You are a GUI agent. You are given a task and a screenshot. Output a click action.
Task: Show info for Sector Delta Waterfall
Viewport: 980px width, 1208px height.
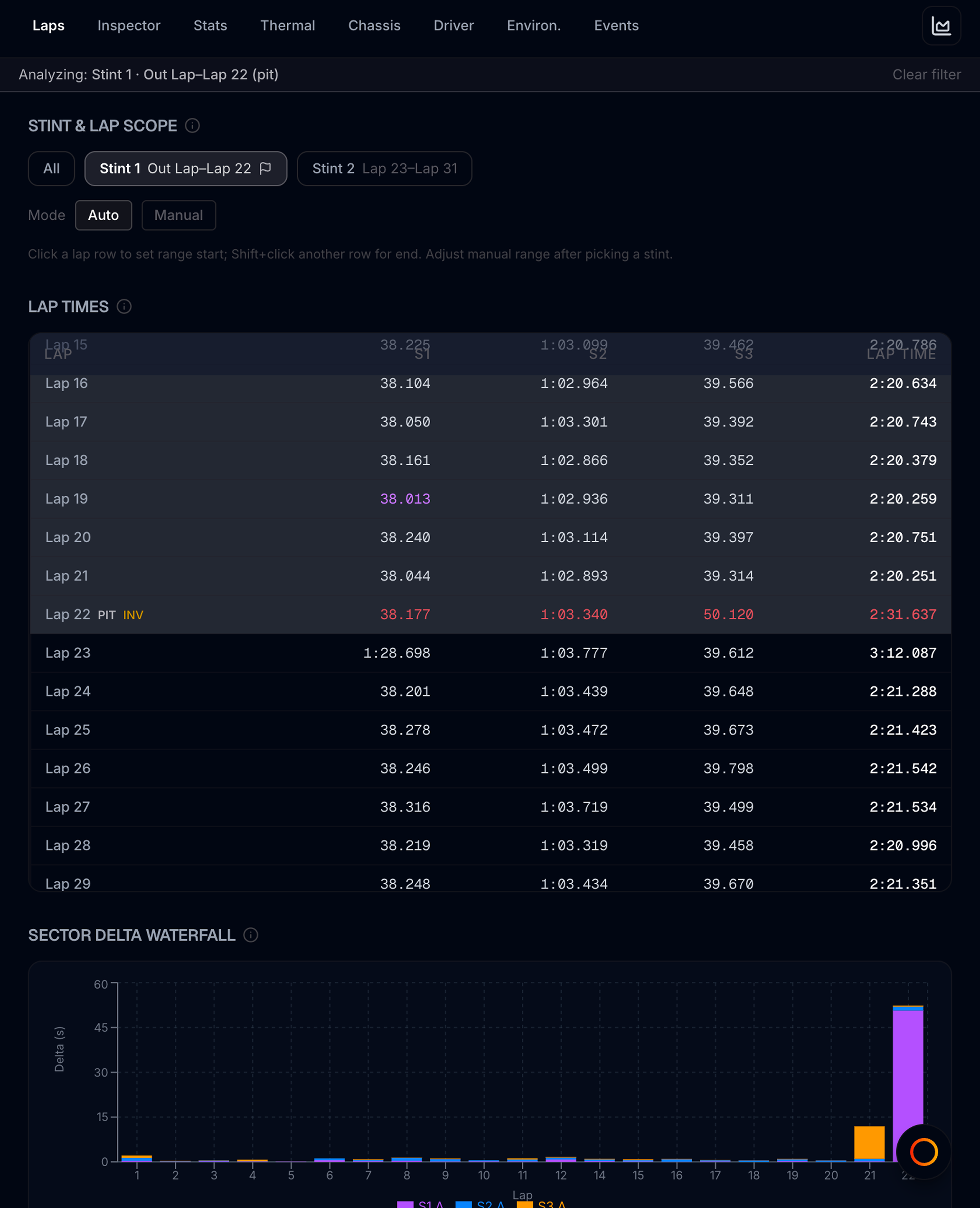coord(251,935)
